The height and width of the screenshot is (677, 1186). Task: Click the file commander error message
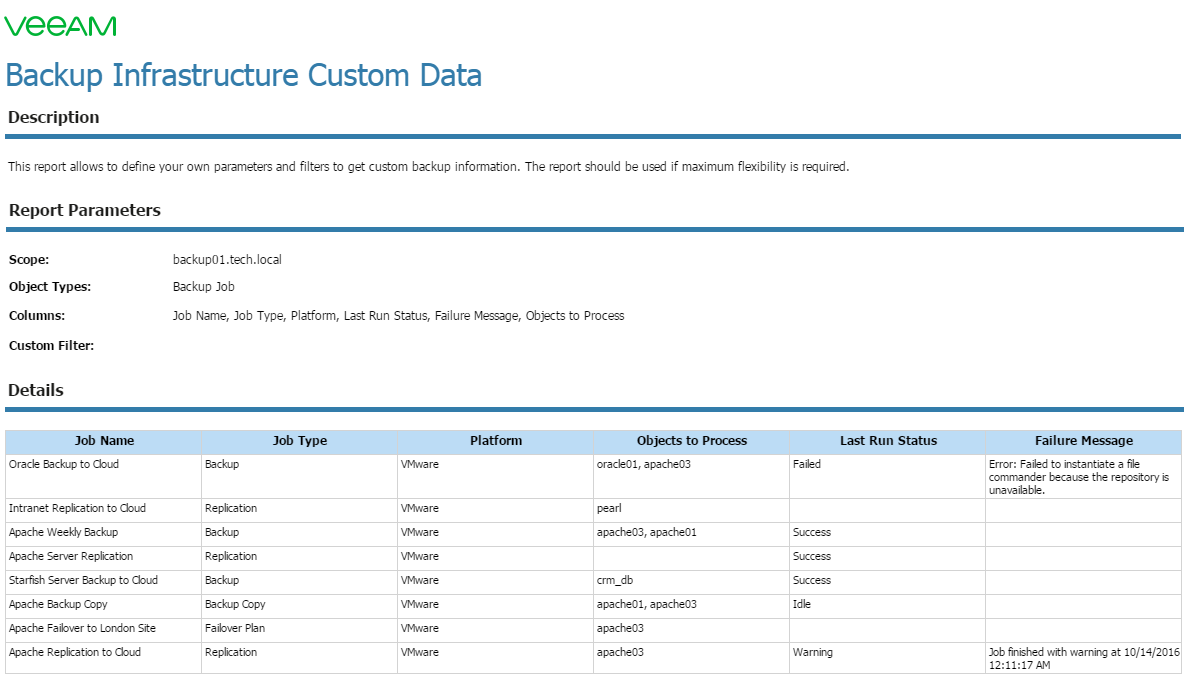[1079, 477]
